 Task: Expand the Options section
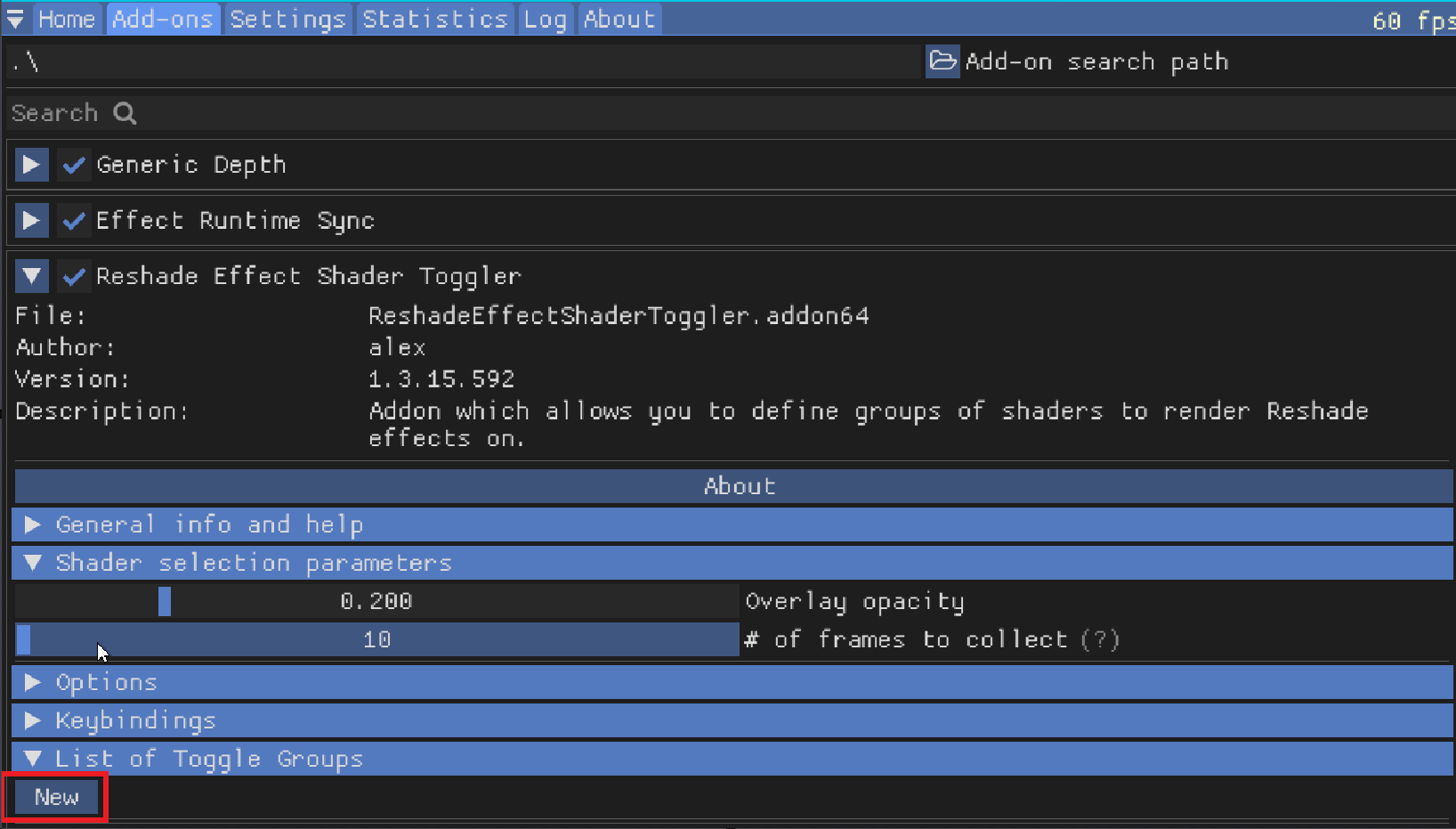pyautogui.click(x=732, y=682)
